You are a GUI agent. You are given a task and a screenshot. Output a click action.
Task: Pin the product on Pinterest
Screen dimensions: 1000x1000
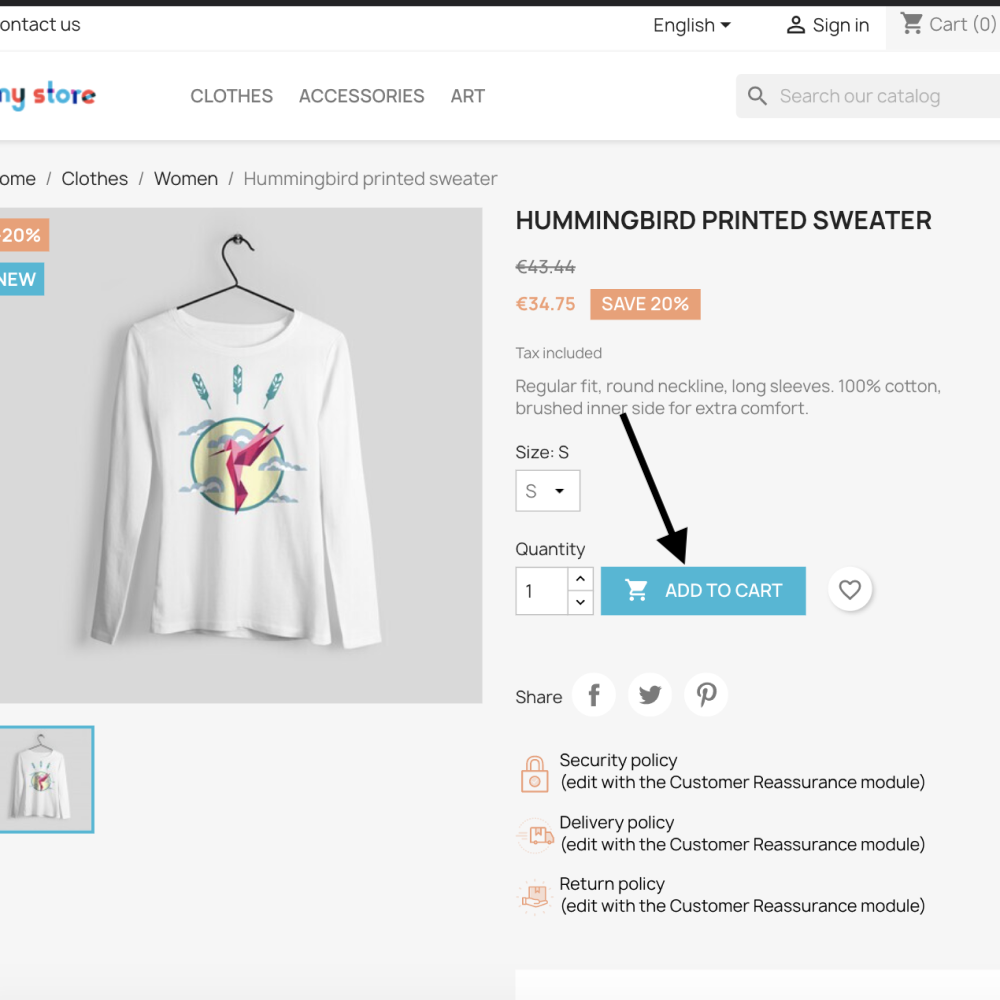coord(705,694)
